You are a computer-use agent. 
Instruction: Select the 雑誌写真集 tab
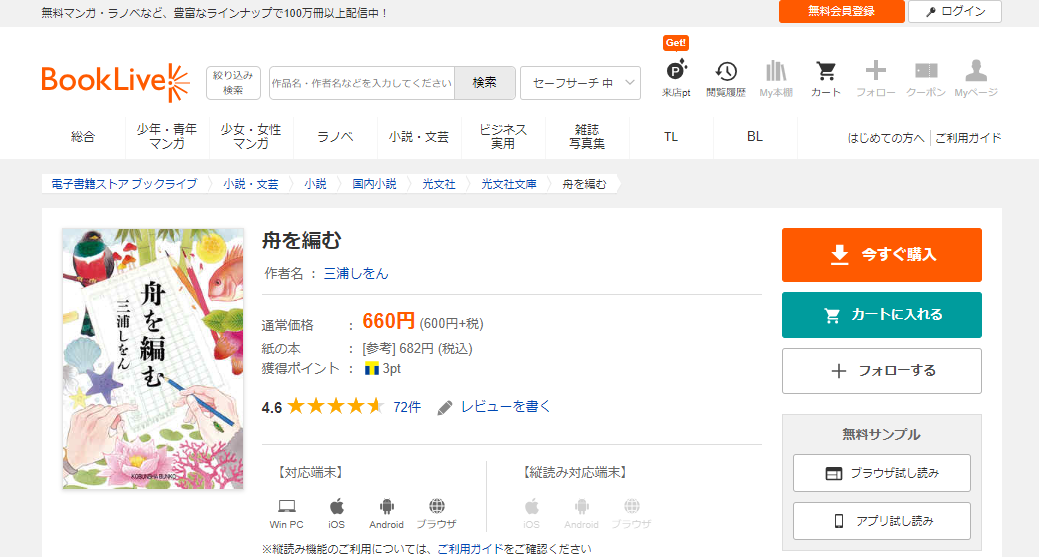pos(587,137)
